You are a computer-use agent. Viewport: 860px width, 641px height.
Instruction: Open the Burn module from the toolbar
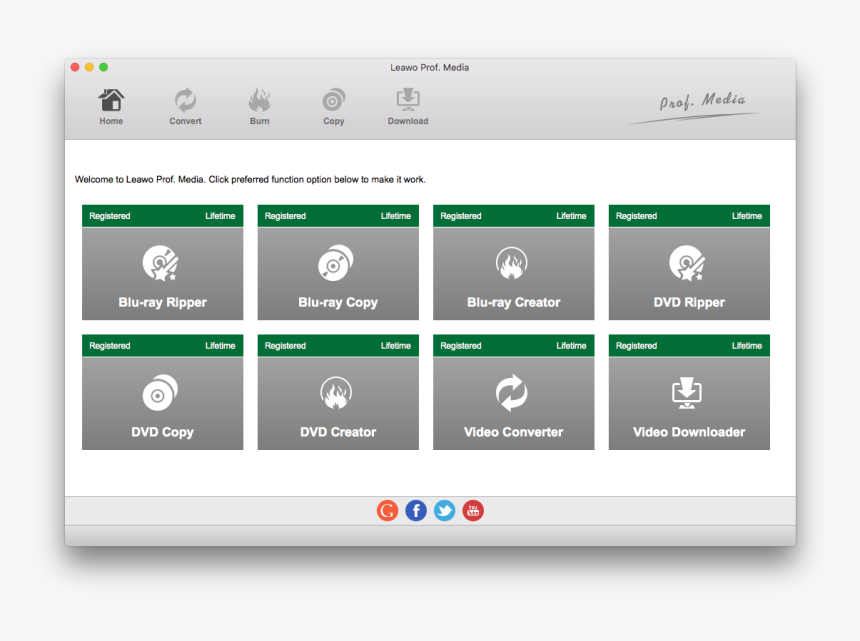tap(259, 107)
